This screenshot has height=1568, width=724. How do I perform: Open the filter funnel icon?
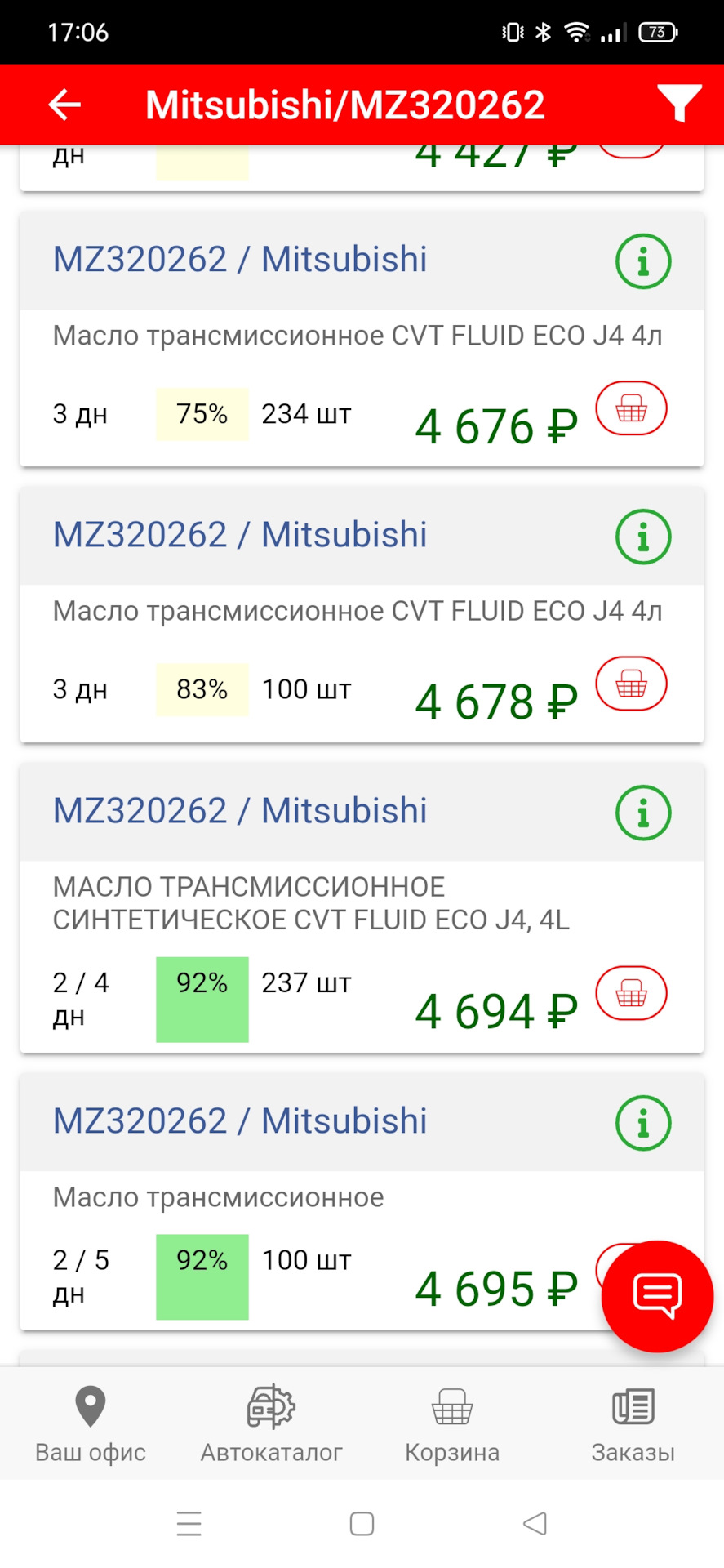click(x=678, y=104)
